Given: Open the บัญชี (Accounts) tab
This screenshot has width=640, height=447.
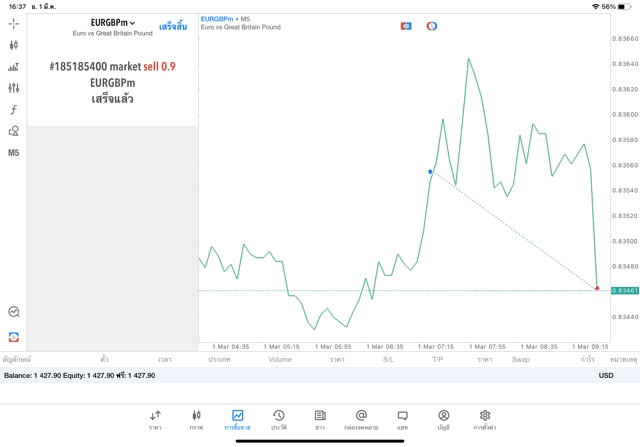Looking at the screenshot, I should pyautogui.click(x=443, y=419).
